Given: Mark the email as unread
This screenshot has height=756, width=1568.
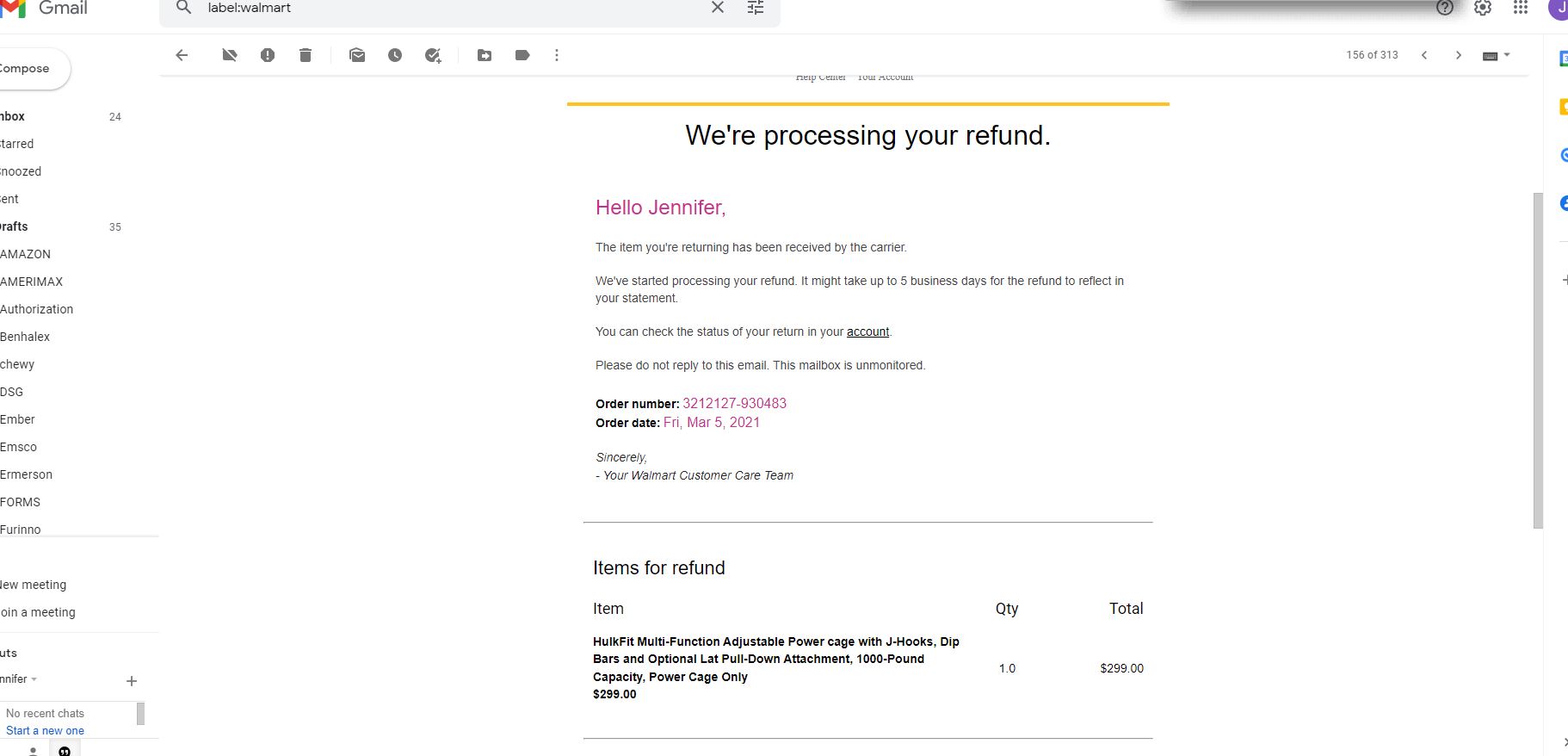Looking at the screenshot, I should pos(357,55).
